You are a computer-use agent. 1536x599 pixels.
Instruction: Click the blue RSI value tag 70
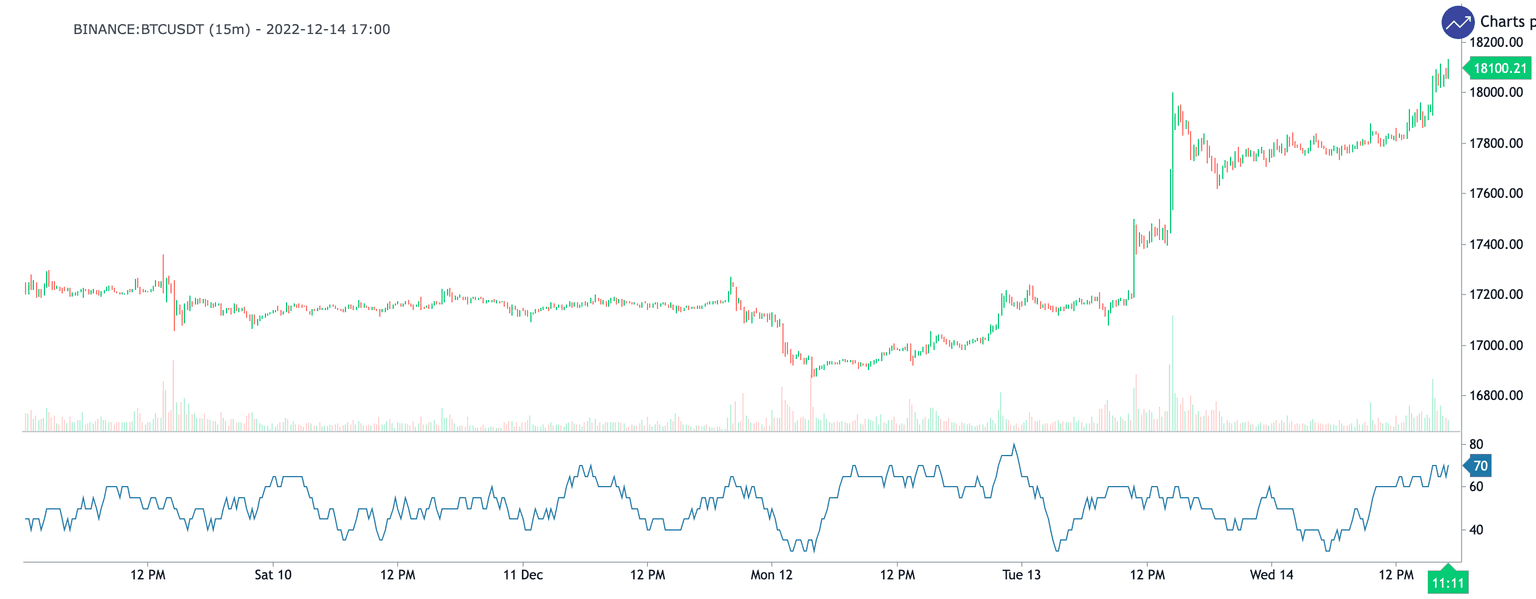pyautogui.click(x=1479, y=466)
